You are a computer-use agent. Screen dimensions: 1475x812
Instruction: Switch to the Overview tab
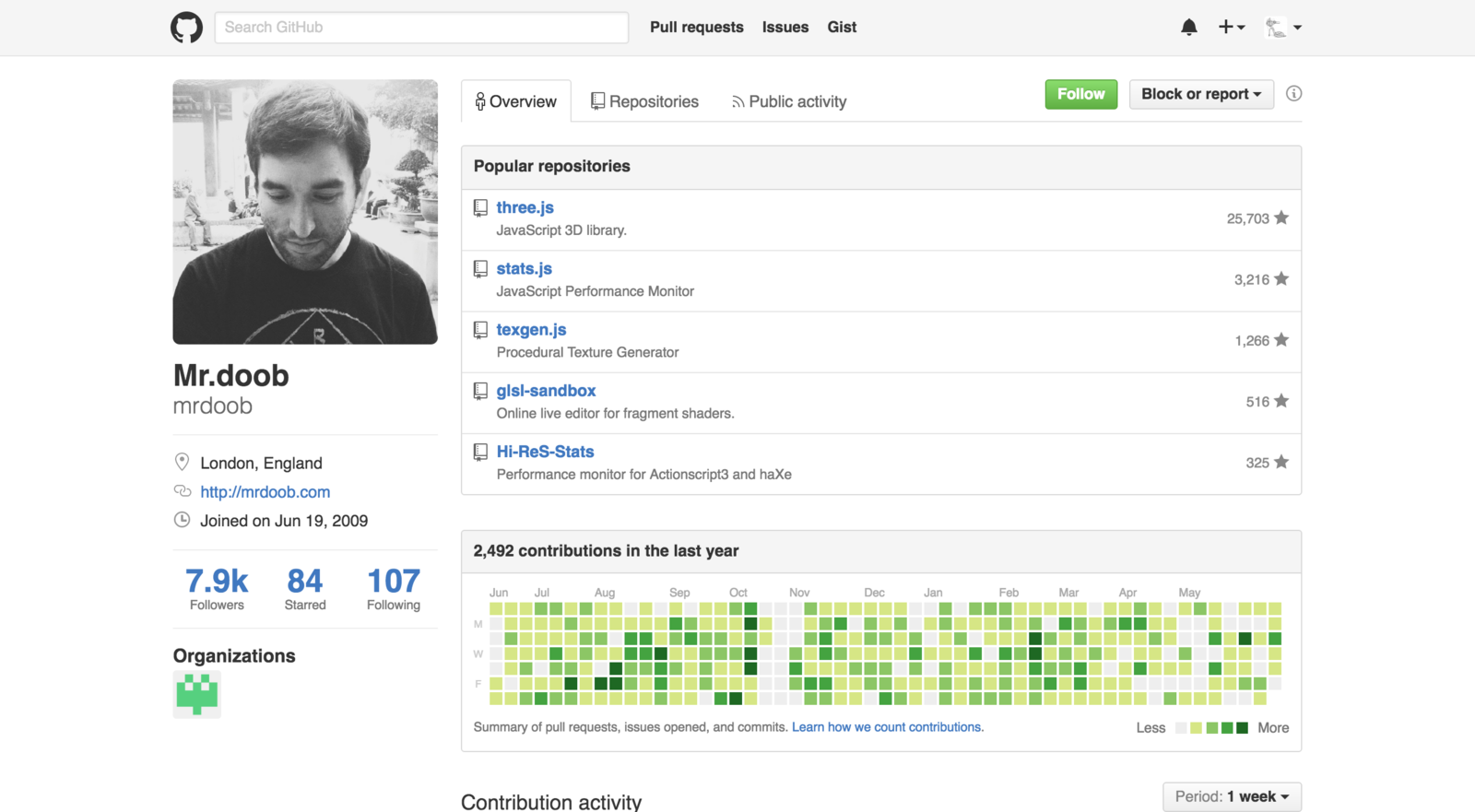(x=516, y=101)
